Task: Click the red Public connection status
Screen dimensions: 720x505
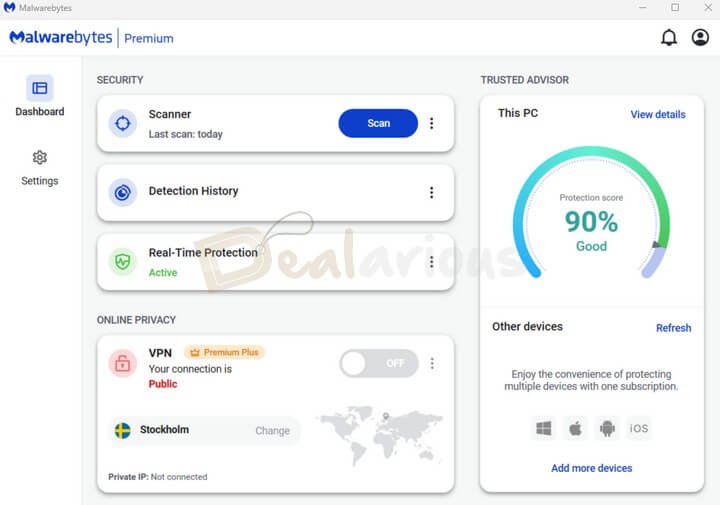Action: [163, 384]
